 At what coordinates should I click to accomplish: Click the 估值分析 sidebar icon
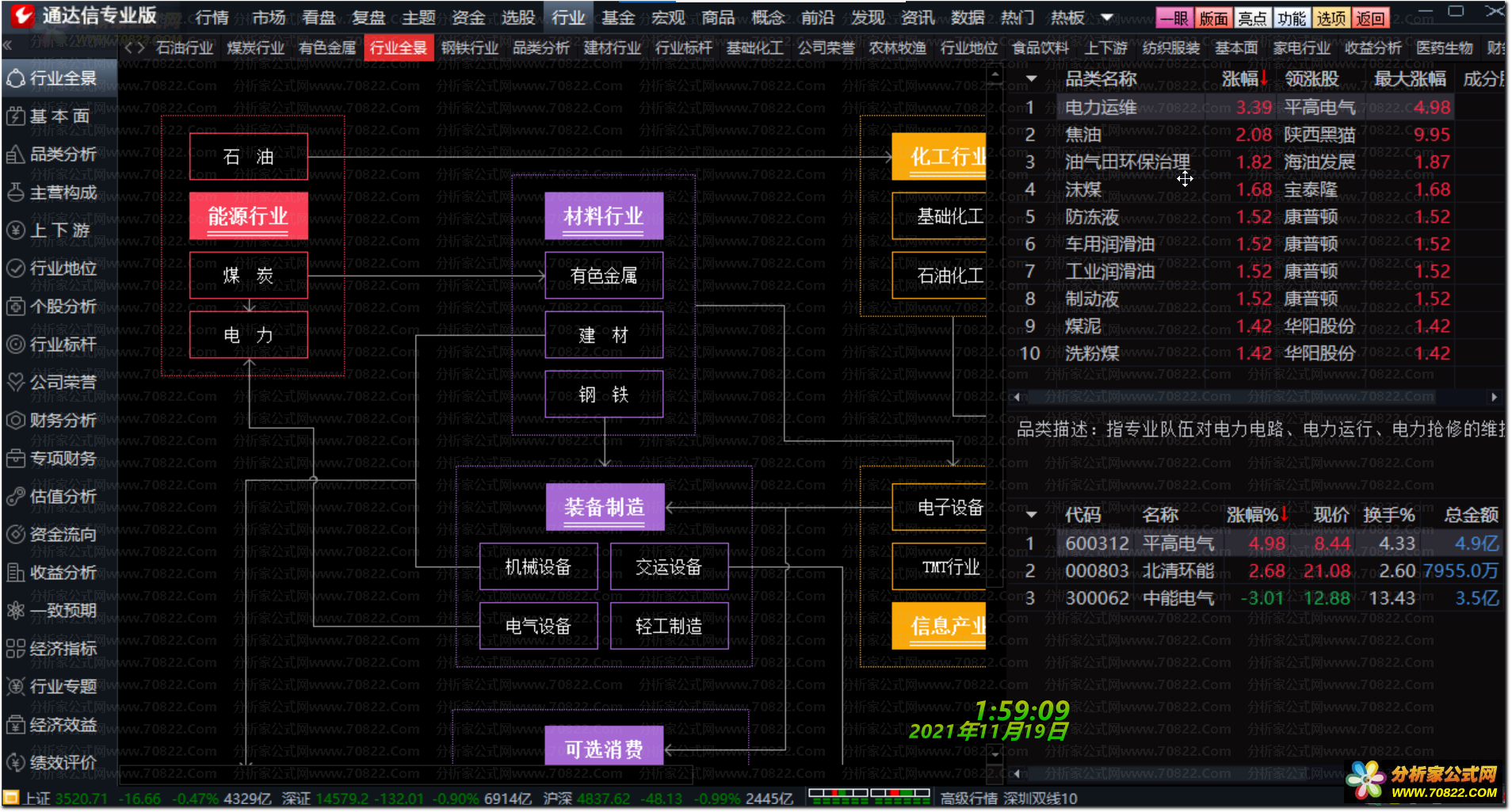click(x=15, y=497)
